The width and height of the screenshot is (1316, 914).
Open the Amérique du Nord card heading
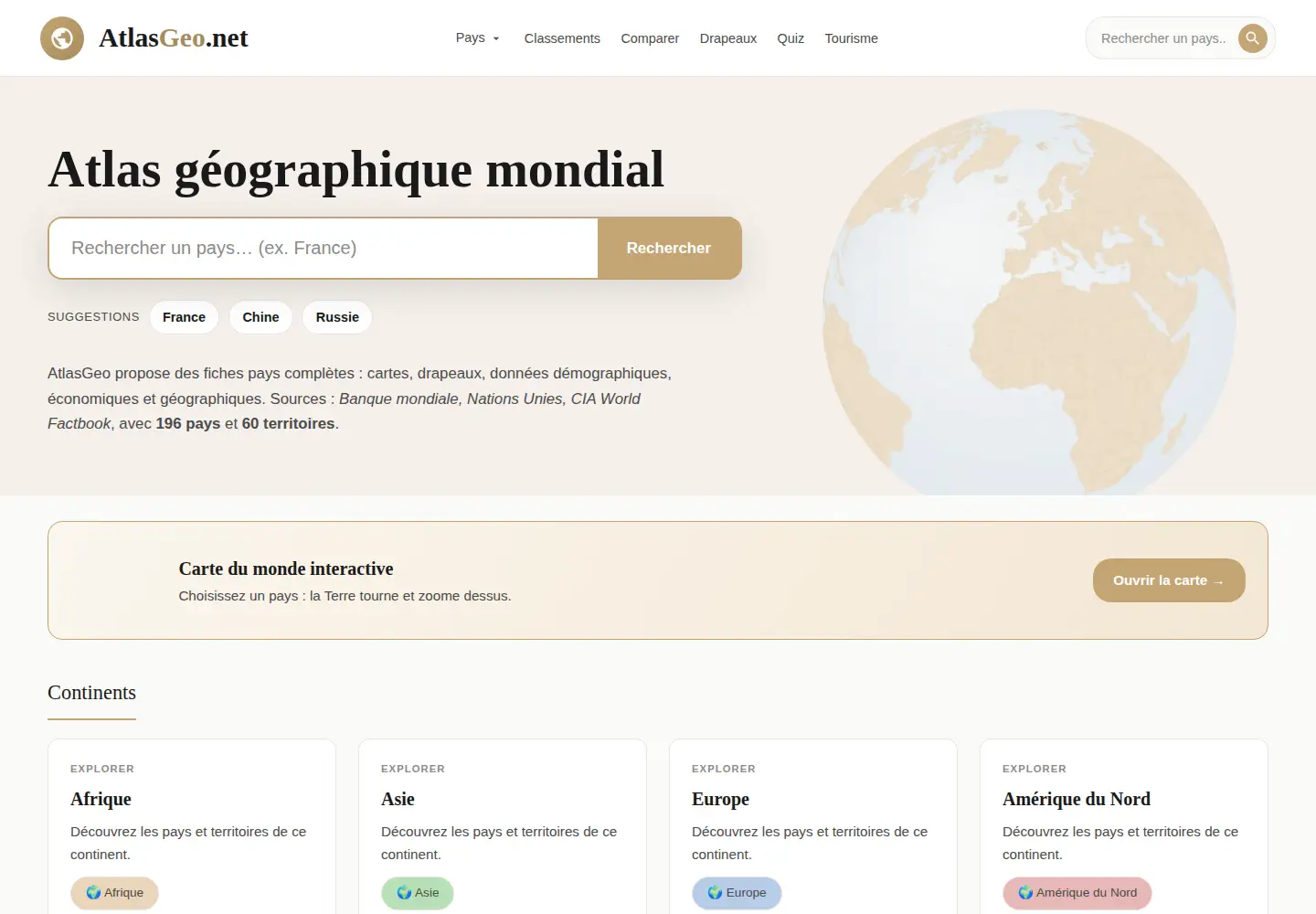tap(1077, 799)
